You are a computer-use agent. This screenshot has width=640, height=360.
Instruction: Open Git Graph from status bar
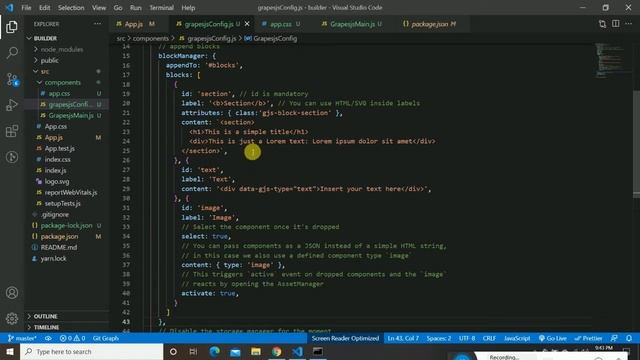(106, 338)
